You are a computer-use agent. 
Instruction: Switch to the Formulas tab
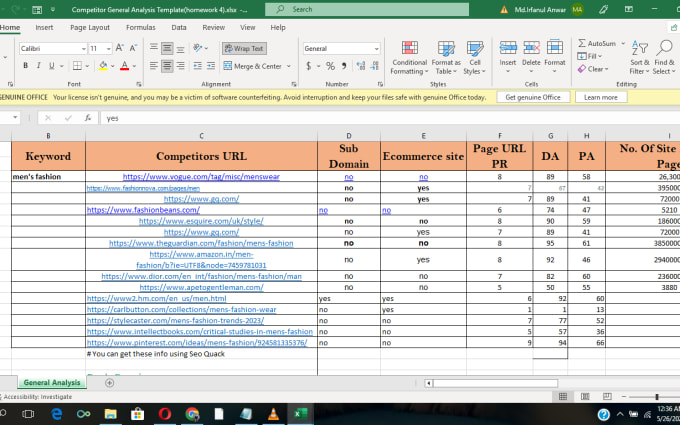coord(141,27)
